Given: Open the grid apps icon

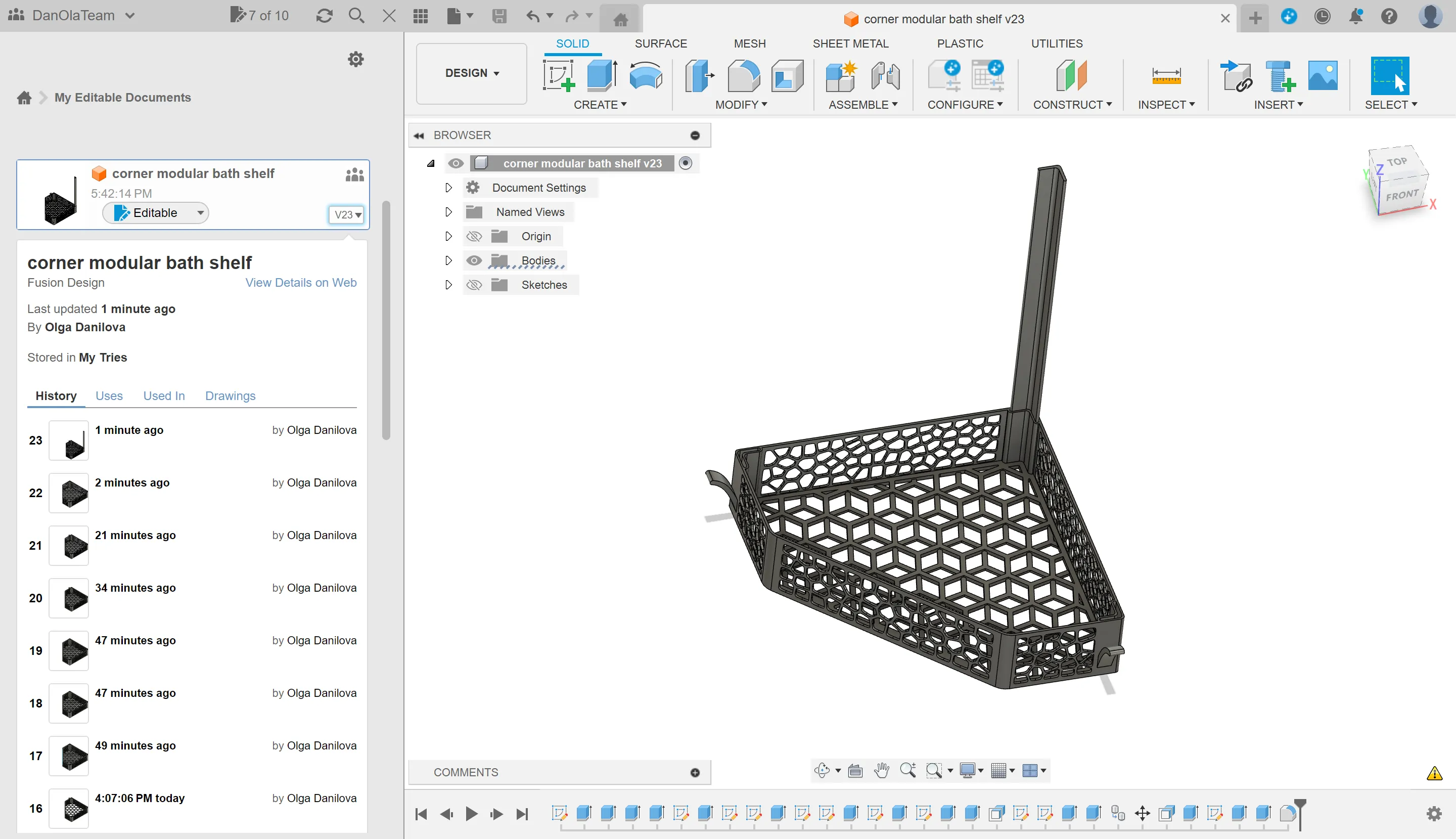Looking at the screenshot, I should [421, 16].
